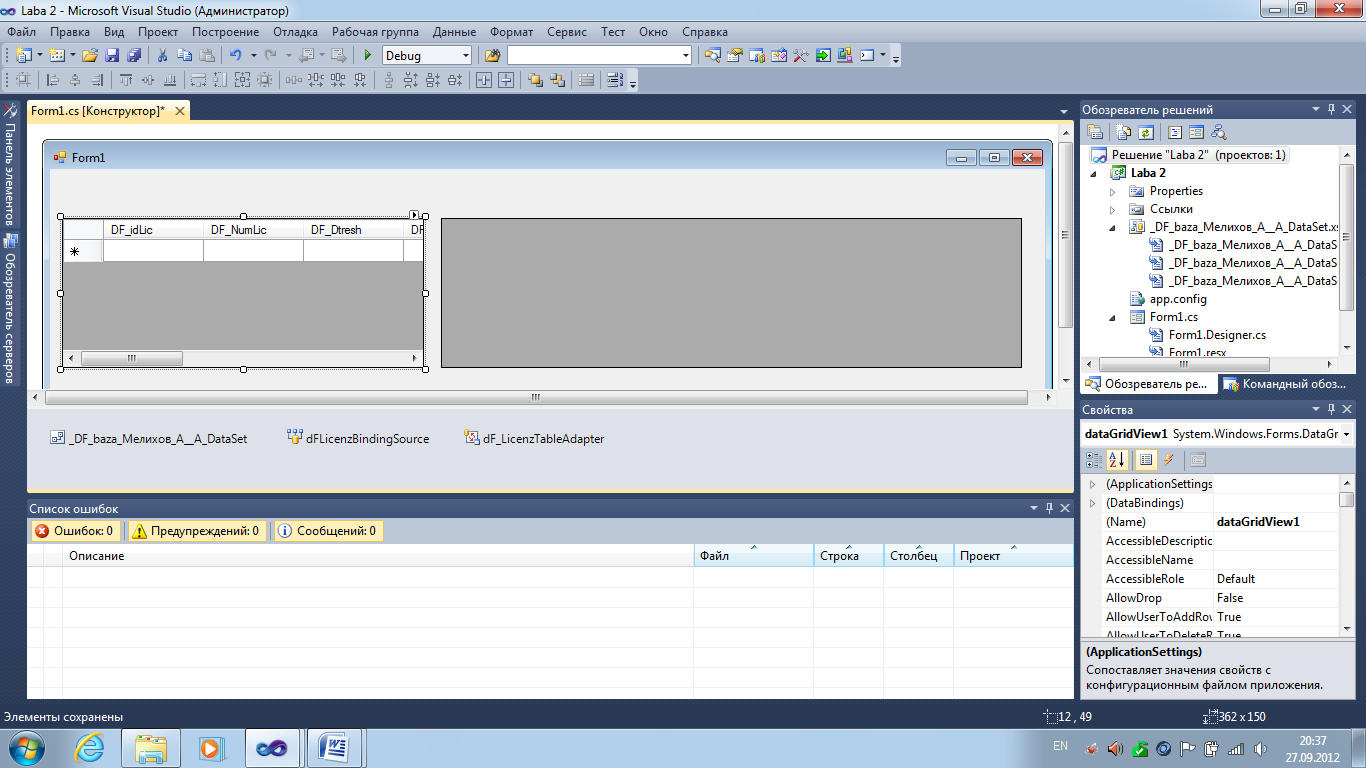Click the Send to Back icon

[x=558, y=81]
